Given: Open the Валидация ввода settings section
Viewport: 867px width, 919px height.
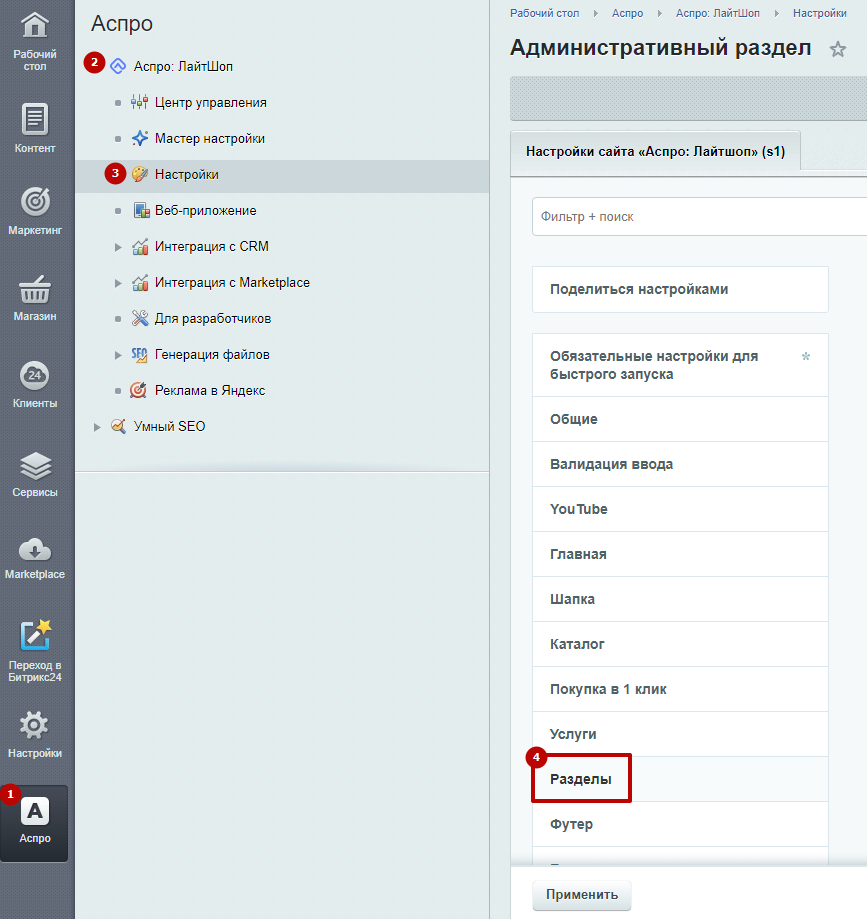Looking at the screenshot, I should [680, 464].
